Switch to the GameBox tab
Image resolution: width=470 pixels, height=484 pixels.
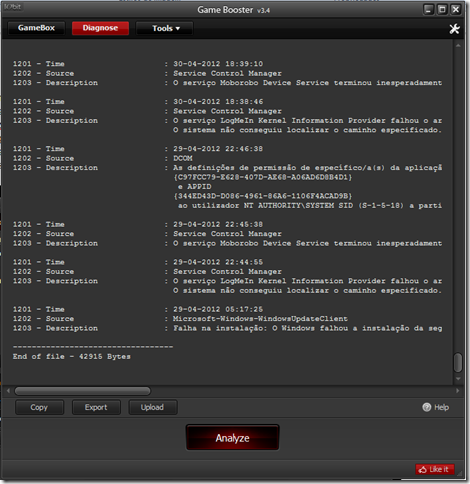point(36,28)
